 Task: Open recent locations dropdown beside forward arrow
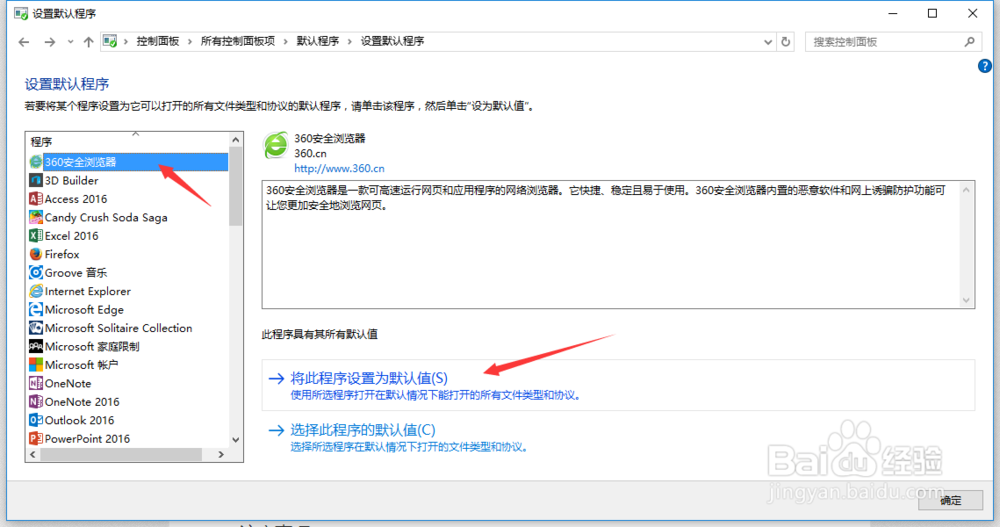click(x=70, y=42)
